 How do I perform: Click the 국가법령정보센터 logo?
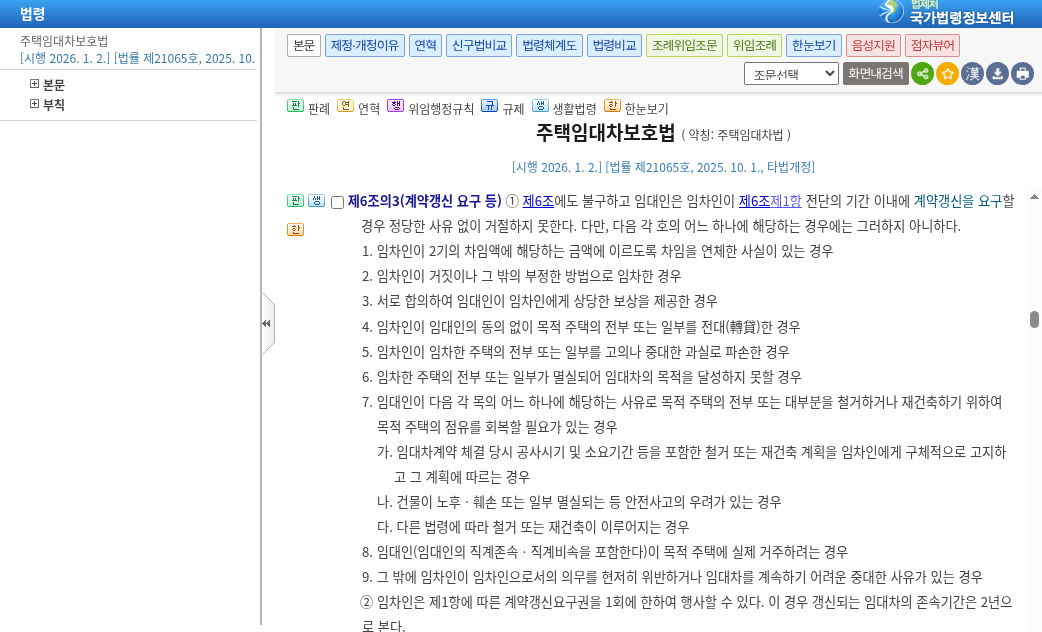coord(946,13)
